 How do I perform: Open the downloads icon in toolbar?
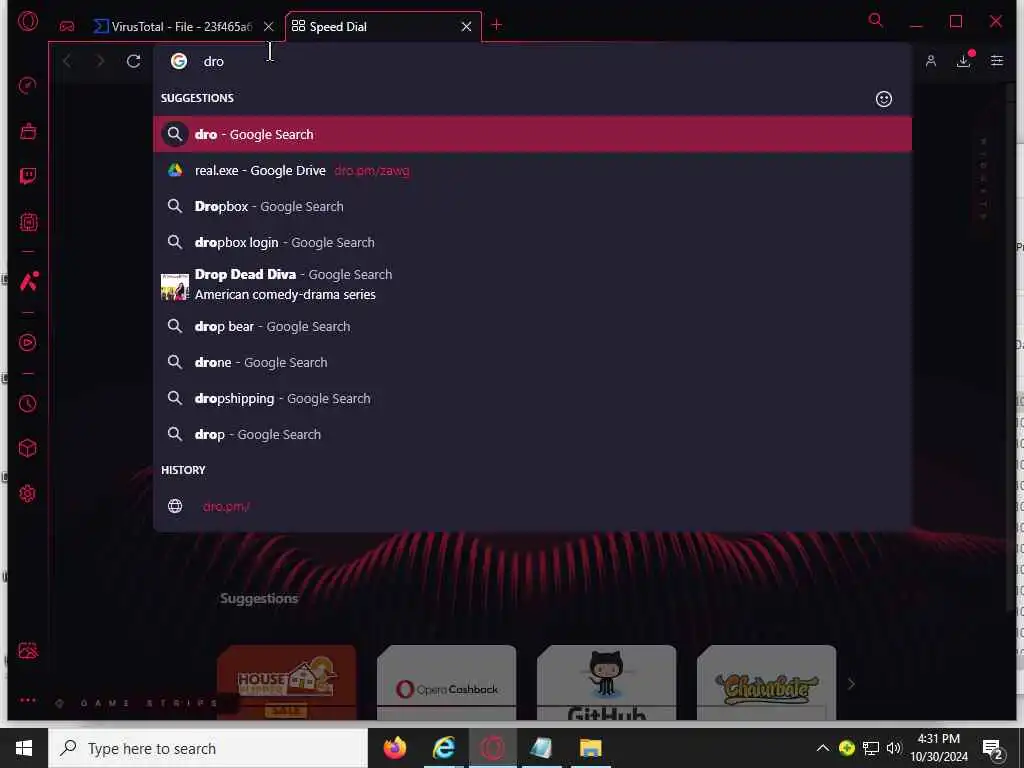click(x=963, y=61)
